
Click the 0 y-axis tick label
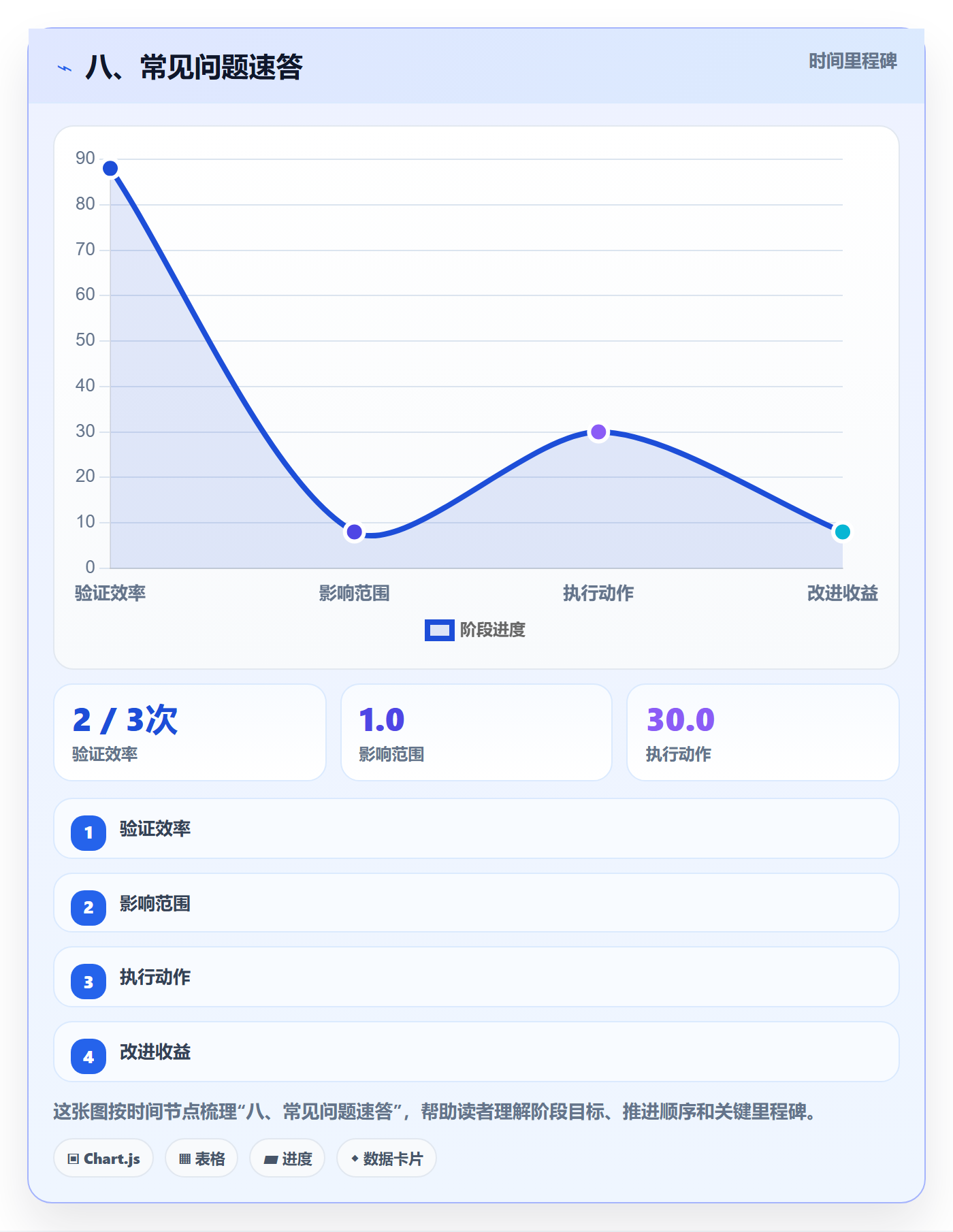pyautogui.click(x=90, y=567)
